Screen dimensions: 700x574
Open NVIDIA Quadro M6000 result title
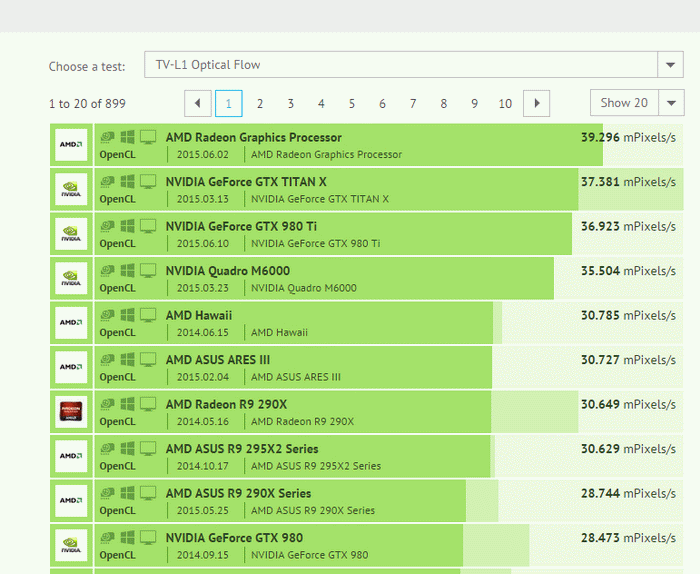[x=228, y=271]
